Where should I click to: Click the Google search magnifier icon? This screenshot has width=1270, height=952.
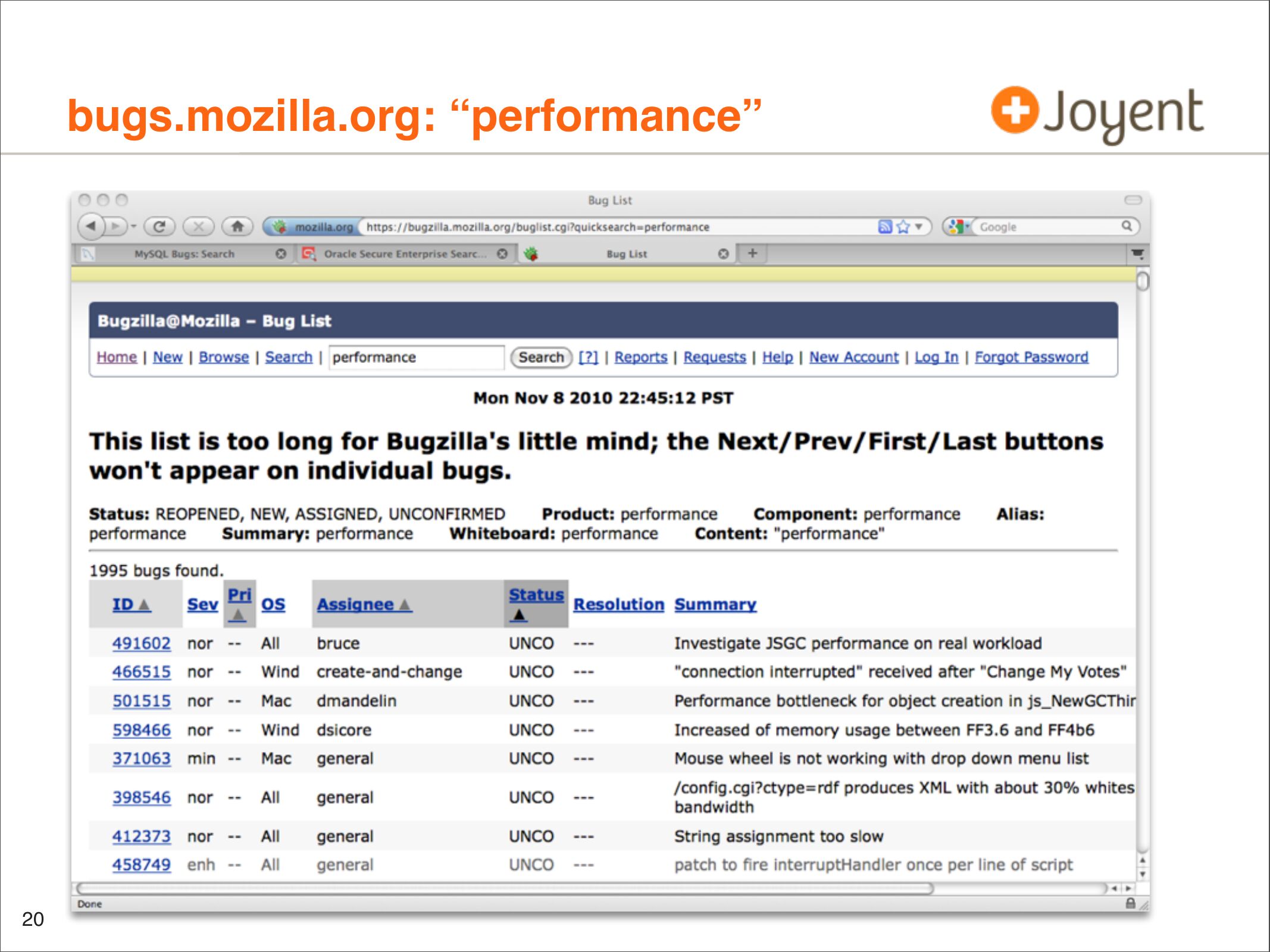pyautogui.click(x=1127, y=226)
